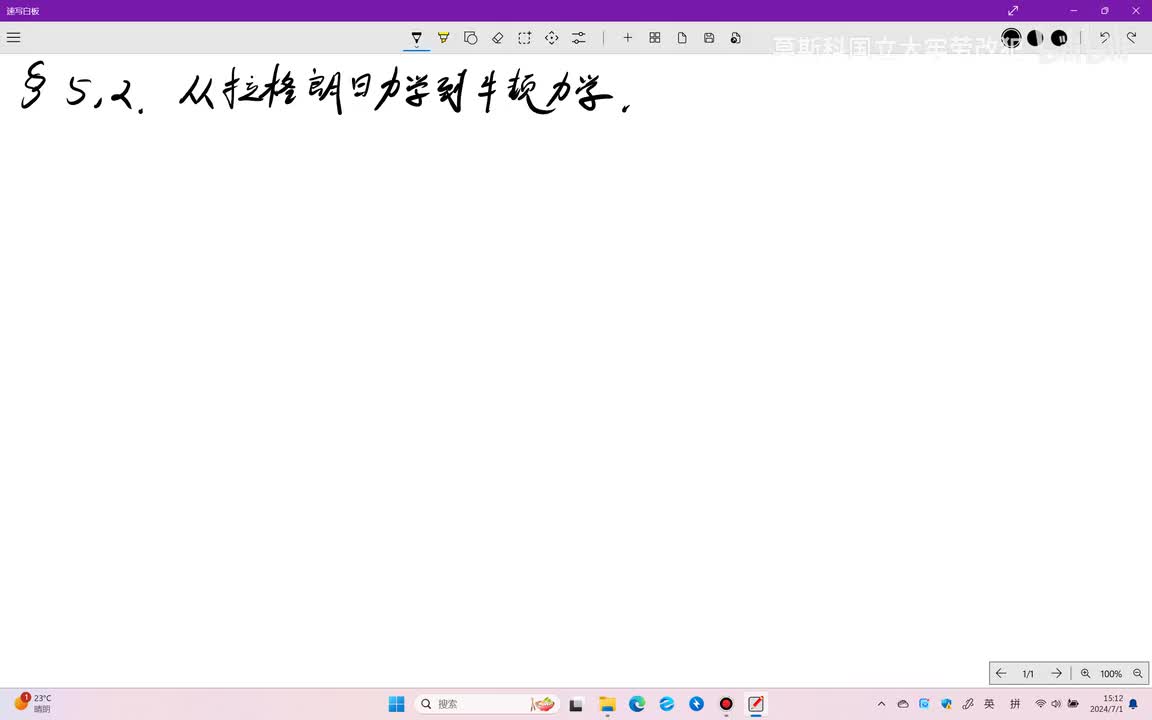
Task: Open the Windows Start menu
Action: 396,704
